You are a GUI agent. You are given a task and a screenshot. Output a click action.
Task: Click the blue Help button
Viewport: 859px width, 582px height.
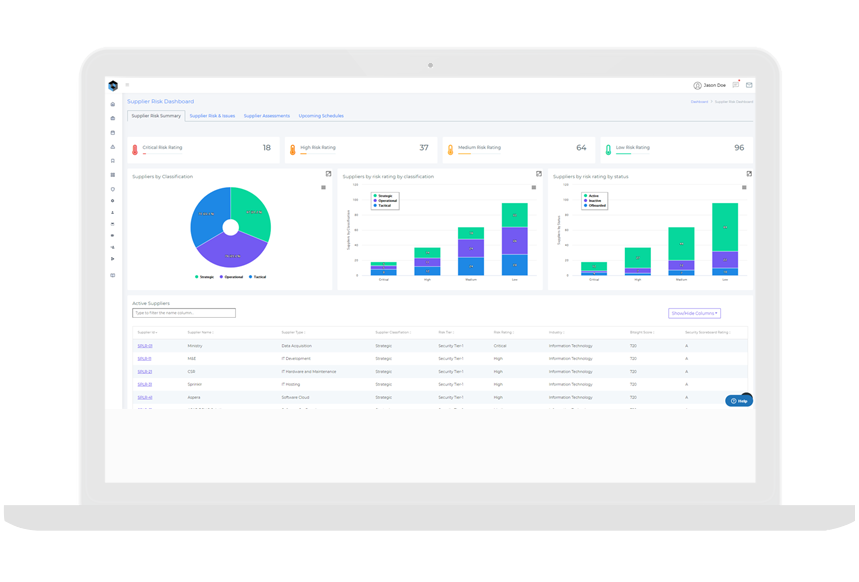(x=738, y=401)
